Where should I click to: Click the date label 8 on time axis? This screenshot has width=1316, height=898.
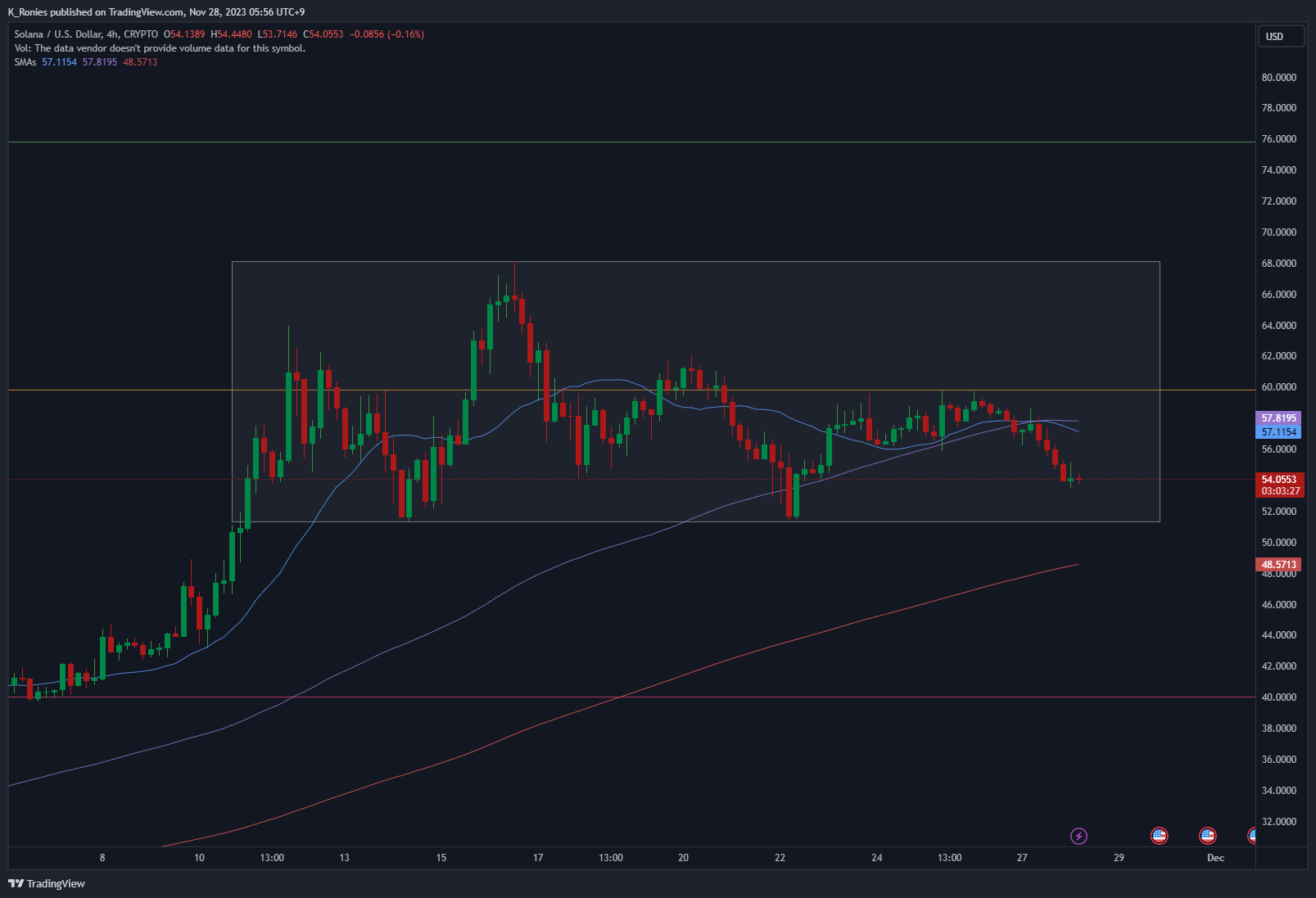point(102,858)
